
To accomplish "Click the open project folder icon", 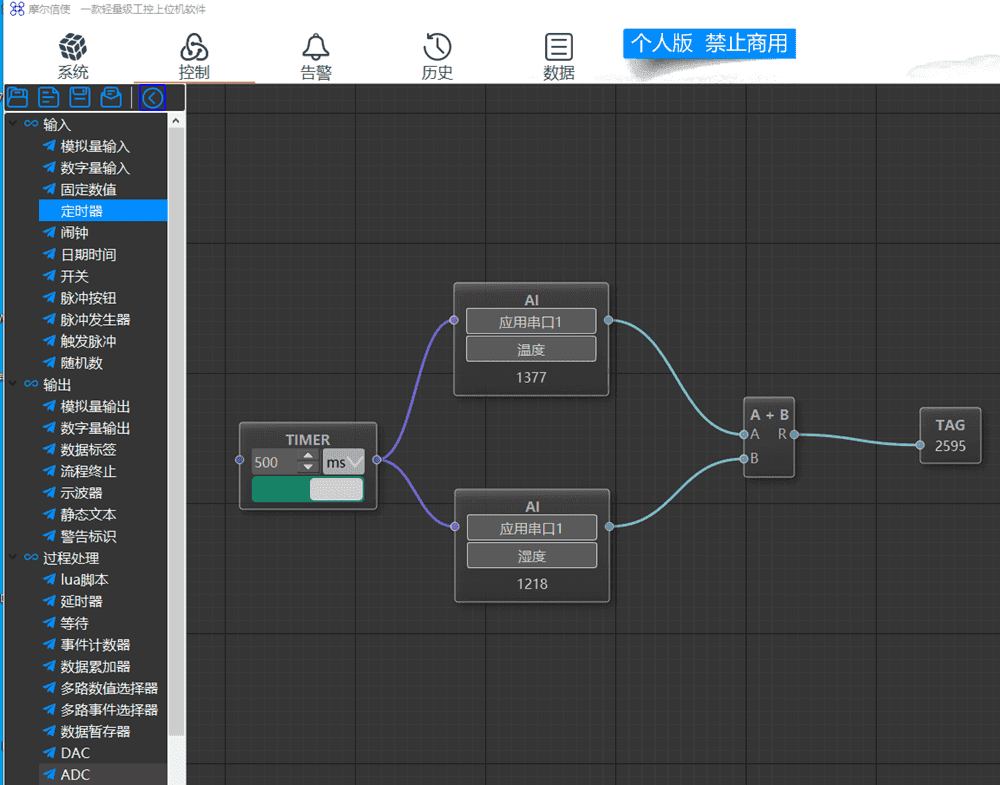I will click(x=17, y=97).
